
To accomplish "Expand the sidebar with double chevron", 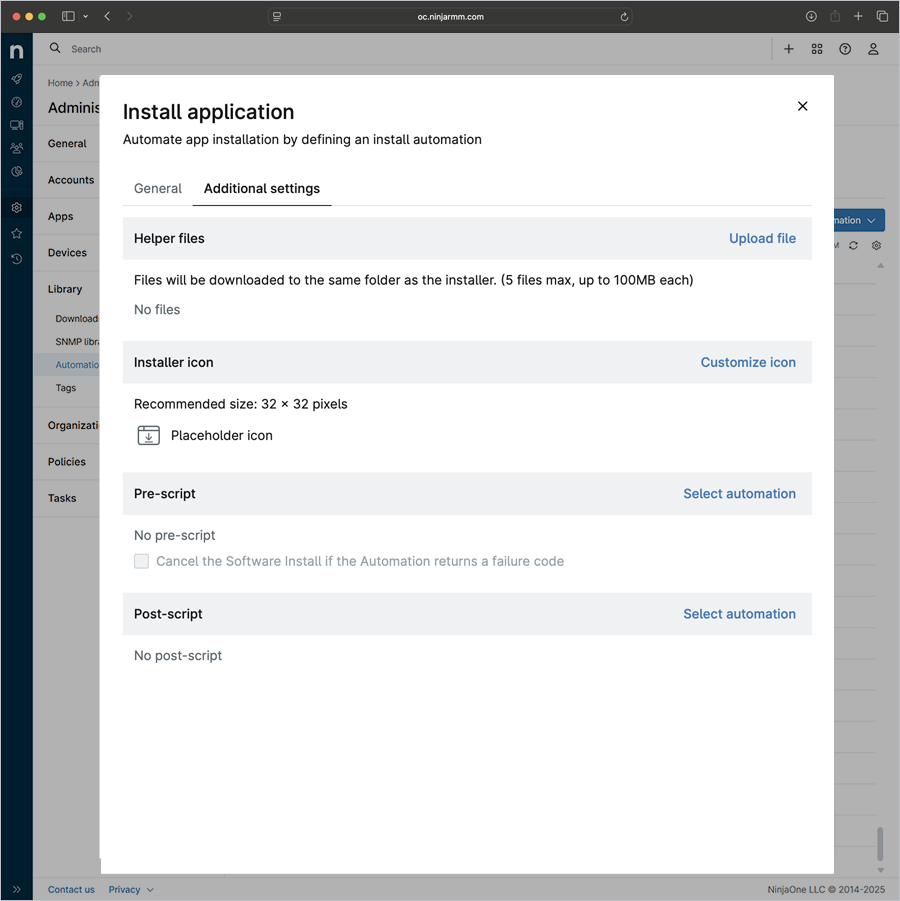I will [17, 890].
